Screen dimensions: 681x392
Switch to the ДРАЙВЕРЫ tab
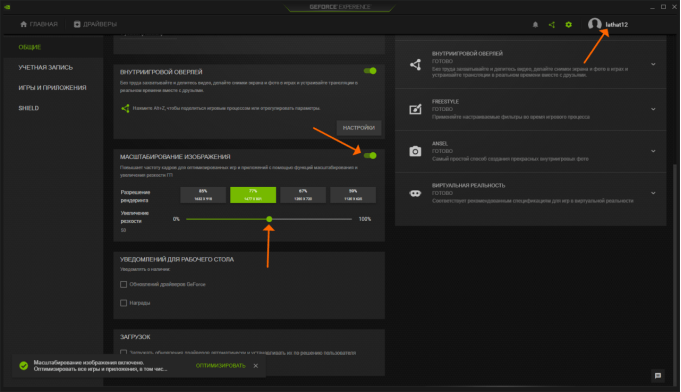click(x=95, y=24)
